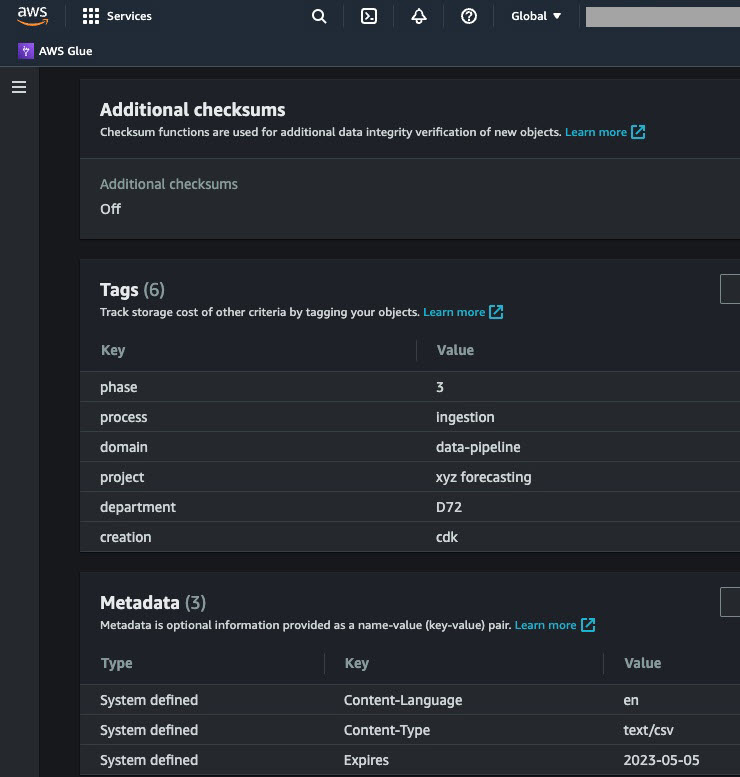Click the AWS logo home icon
The height and width of the screenshot is (777, 740).
pyautogui.click(x=32, y=16)
